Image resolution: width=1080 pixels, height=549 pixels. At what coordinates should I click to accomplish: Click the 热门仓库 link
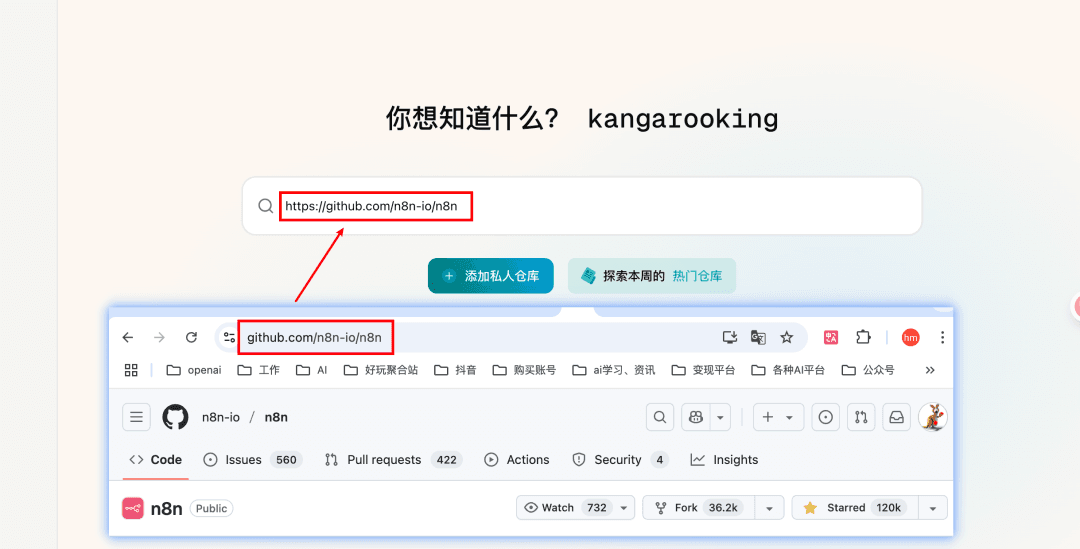click(x=697, y=276)
